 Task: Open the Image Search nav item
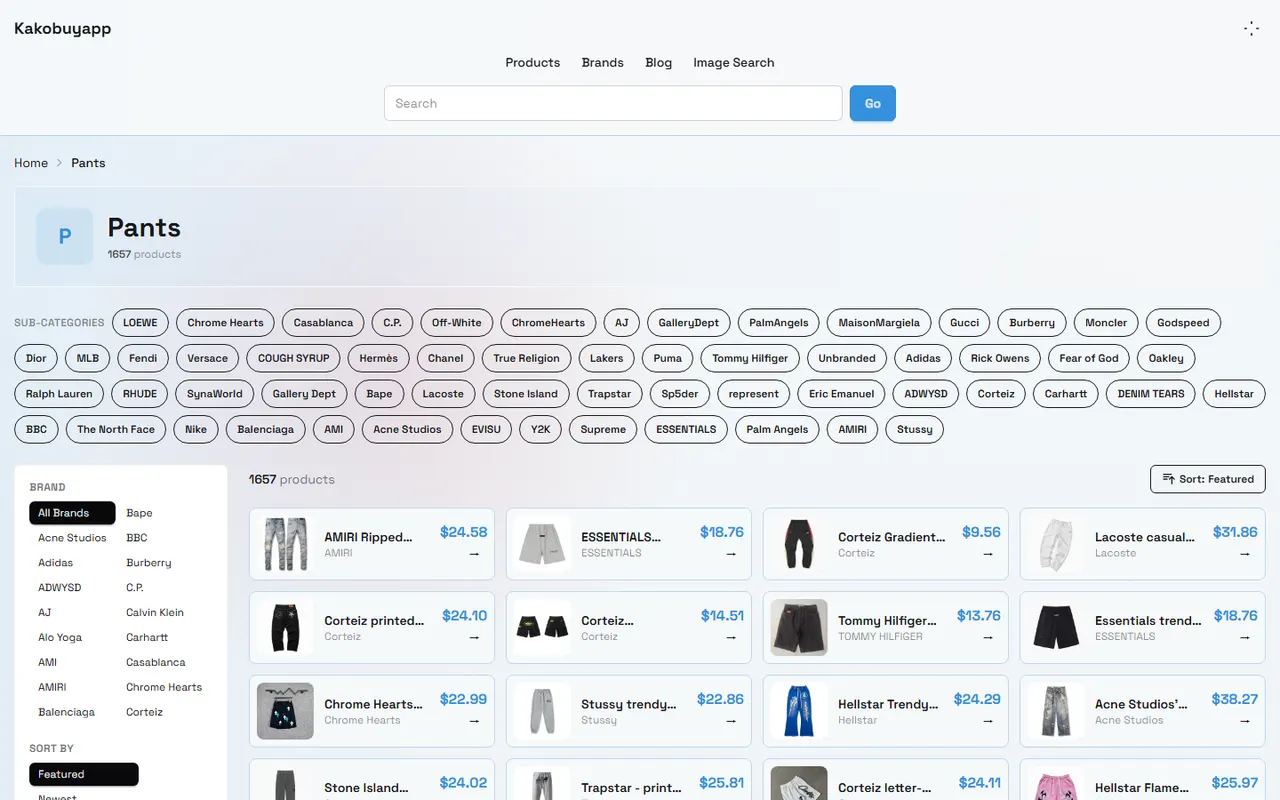point(734,62)
